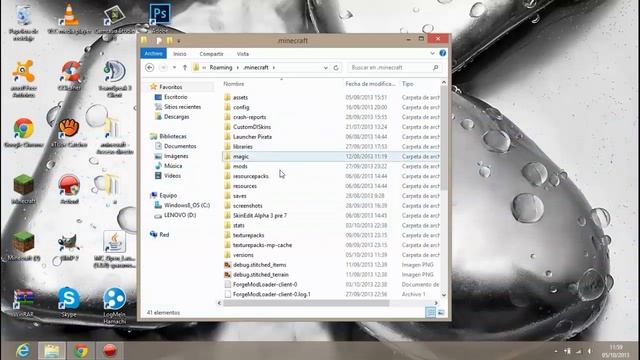640x360 pixels.
Task: Click the Back navigation arrow in Explorer
Action: point(150,68)
